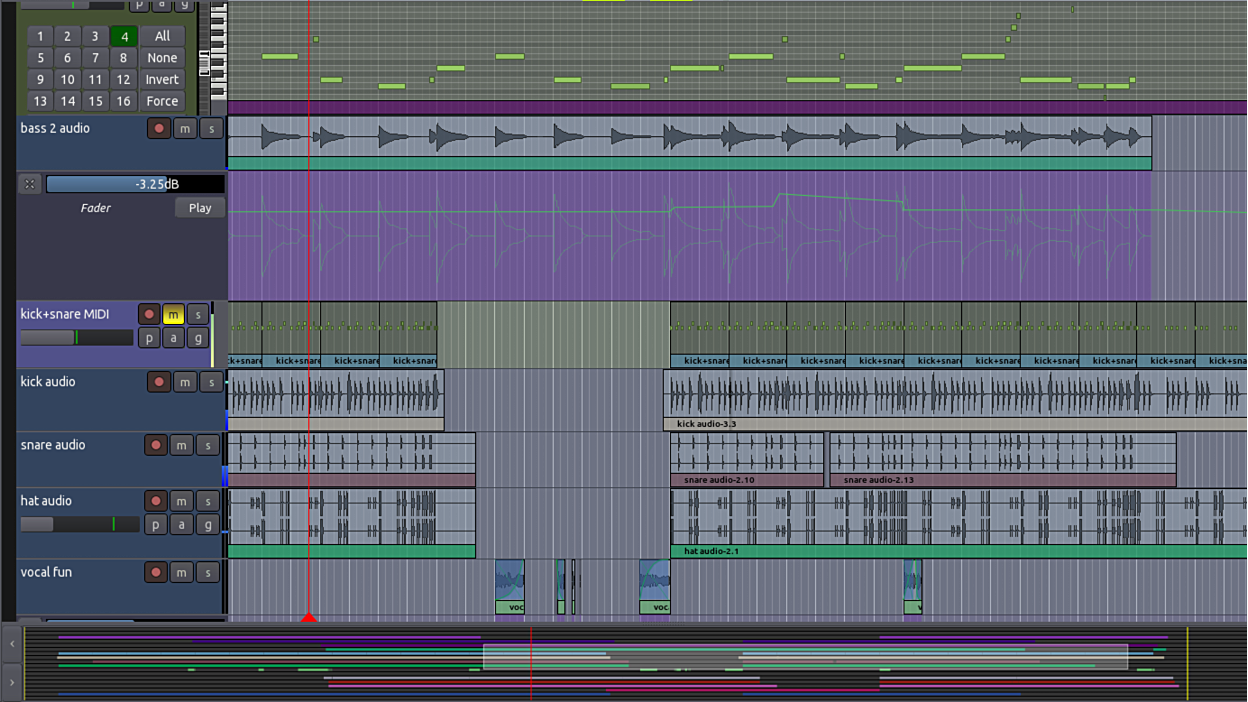This screenshot has width=1248, height=702.
Task: Mute the bass 2 audio track
Action: click(185, 128)
